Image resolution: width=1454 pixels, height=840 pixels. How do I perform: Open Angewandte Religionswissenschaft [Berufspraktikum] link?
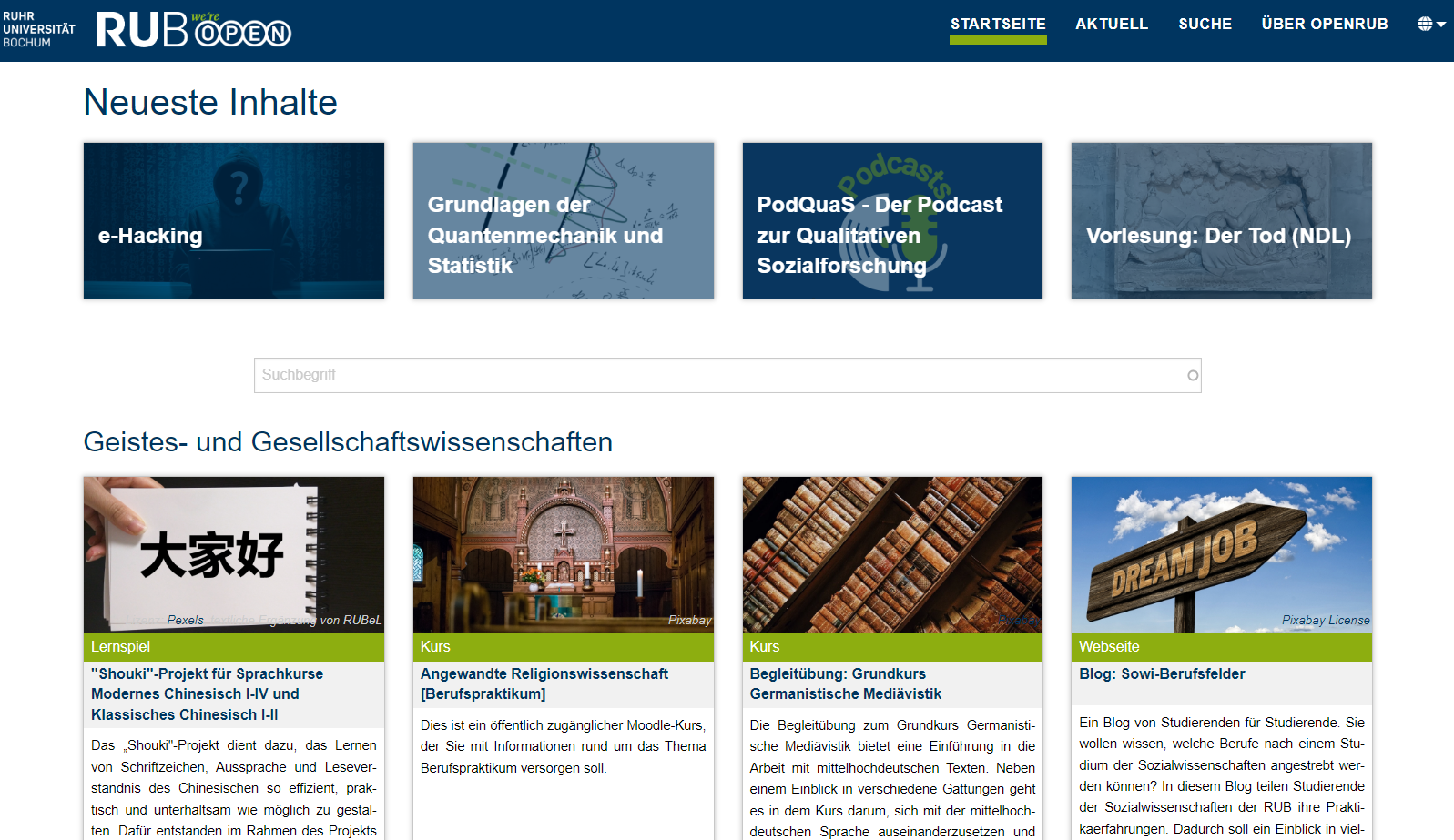[x=544, y=683]
